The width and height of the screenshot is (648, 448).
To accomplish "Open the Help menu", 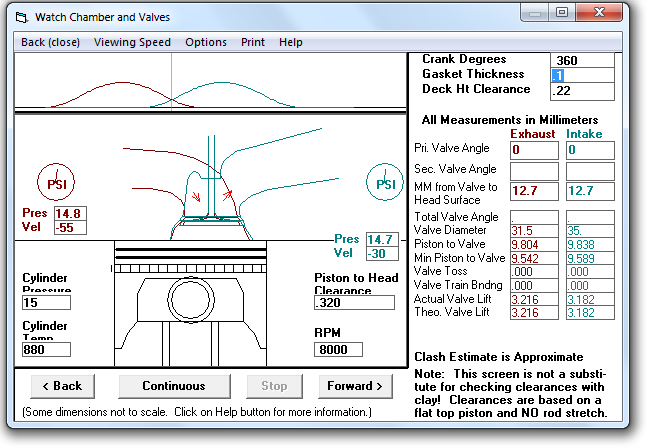I will pyautogui.click(x=291, y=42).
